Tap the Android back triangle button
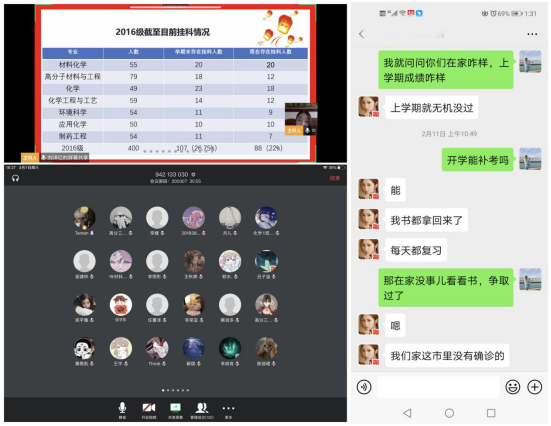551x426 pixels. point(407,413)
